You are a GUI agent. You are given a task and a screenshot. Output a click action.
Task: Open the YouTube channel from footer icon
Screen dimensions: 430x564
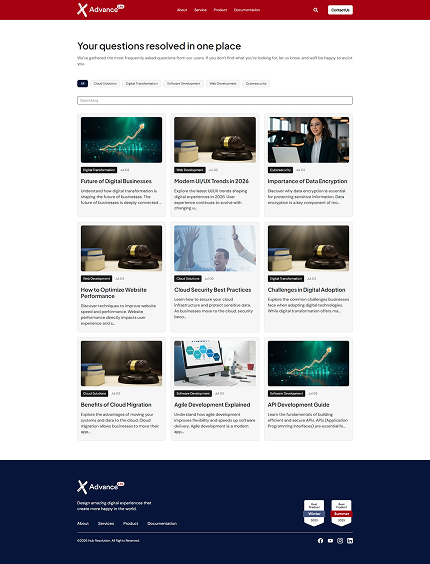330,541
